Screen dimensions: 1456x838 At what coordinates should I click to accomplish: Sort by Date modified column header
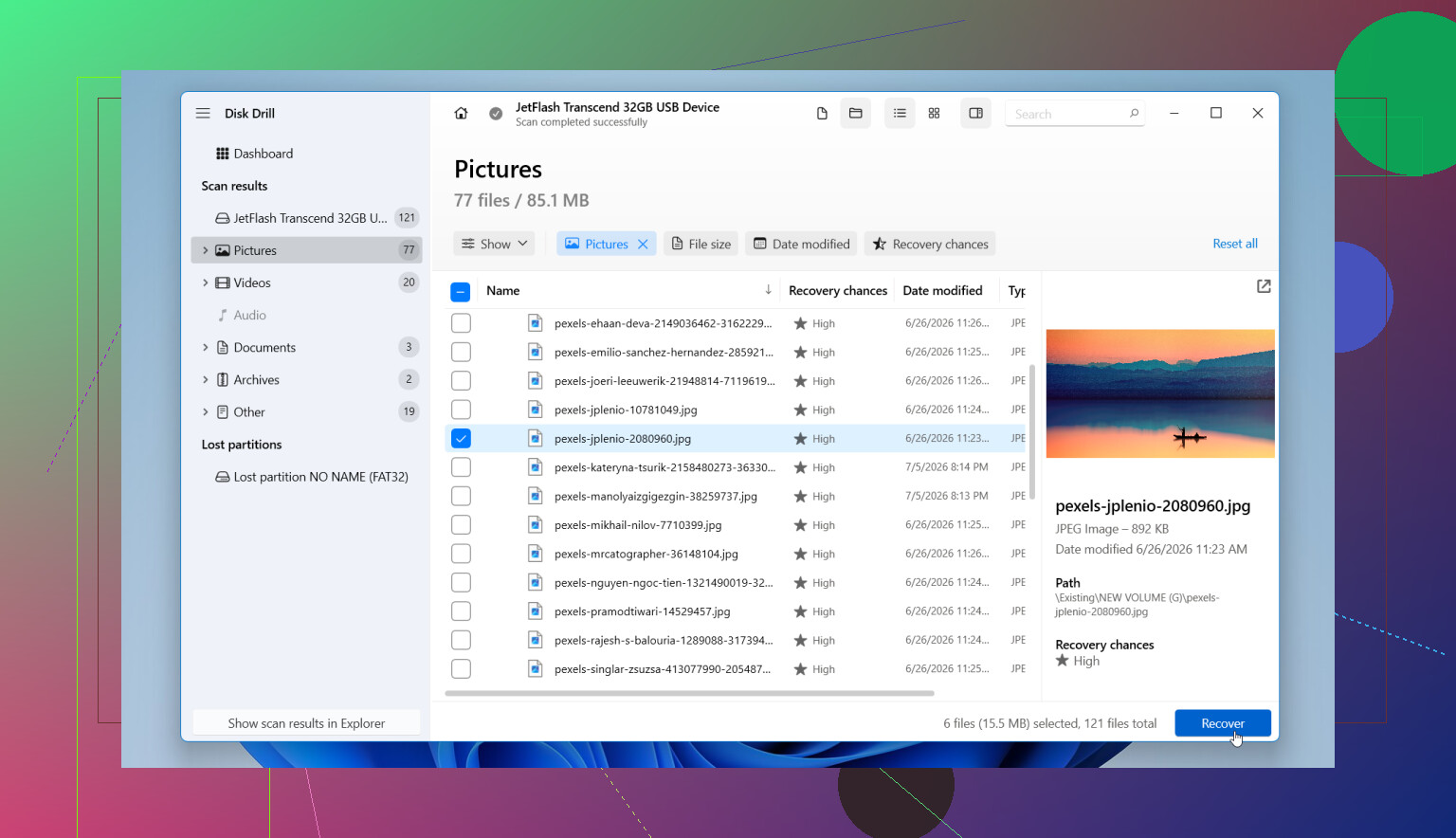pos(942,290)
